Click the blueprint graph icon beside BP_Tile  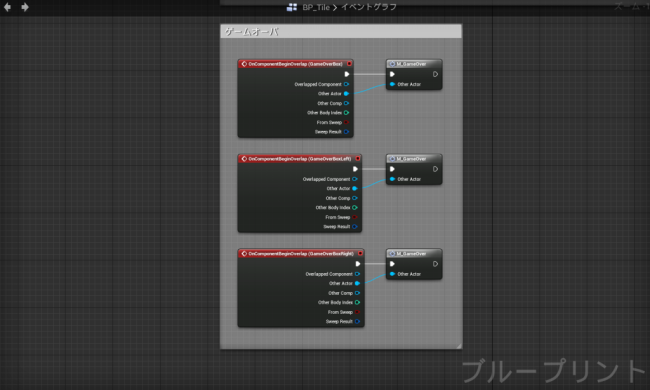pos(292,7)
